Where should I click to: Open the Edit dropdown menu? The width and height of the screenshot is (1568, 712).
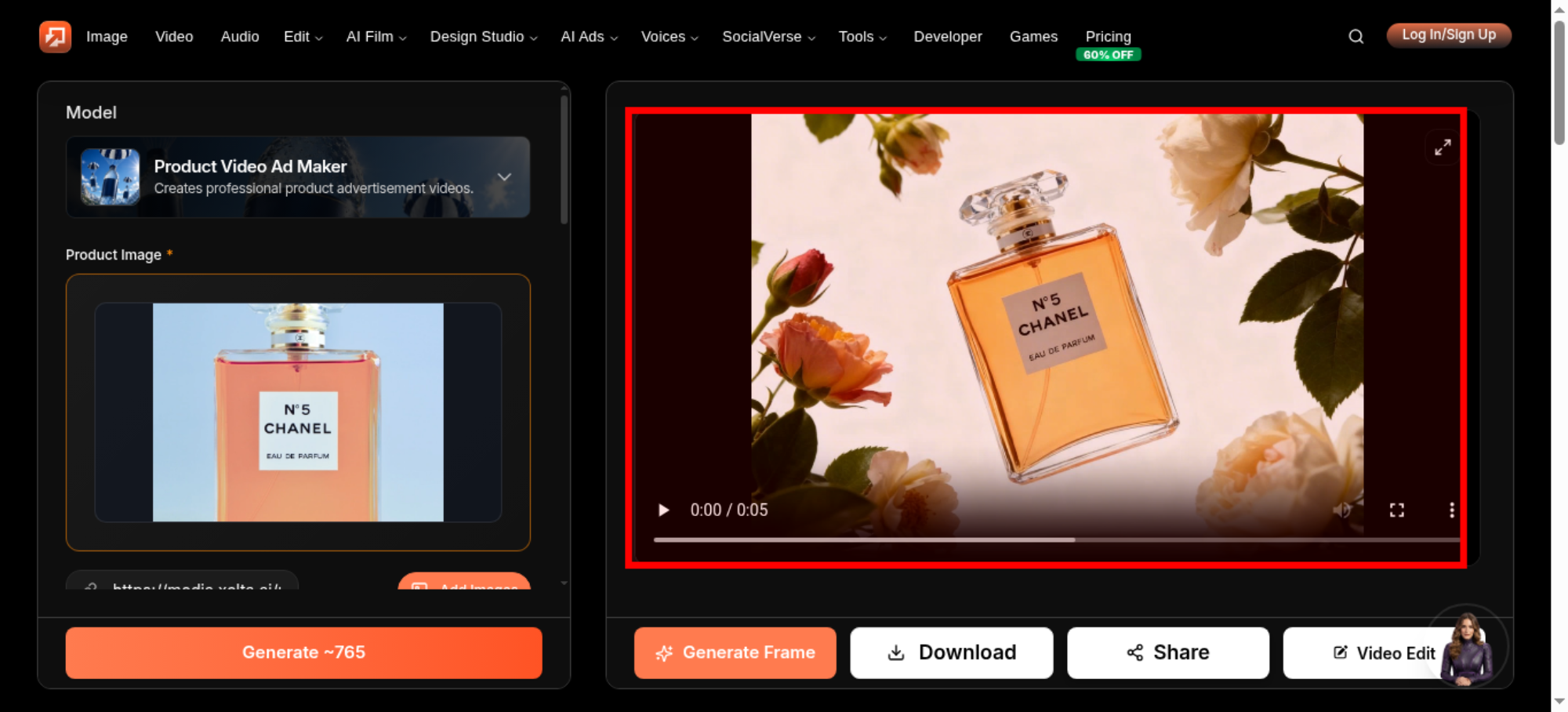click(x=303, y=37)
